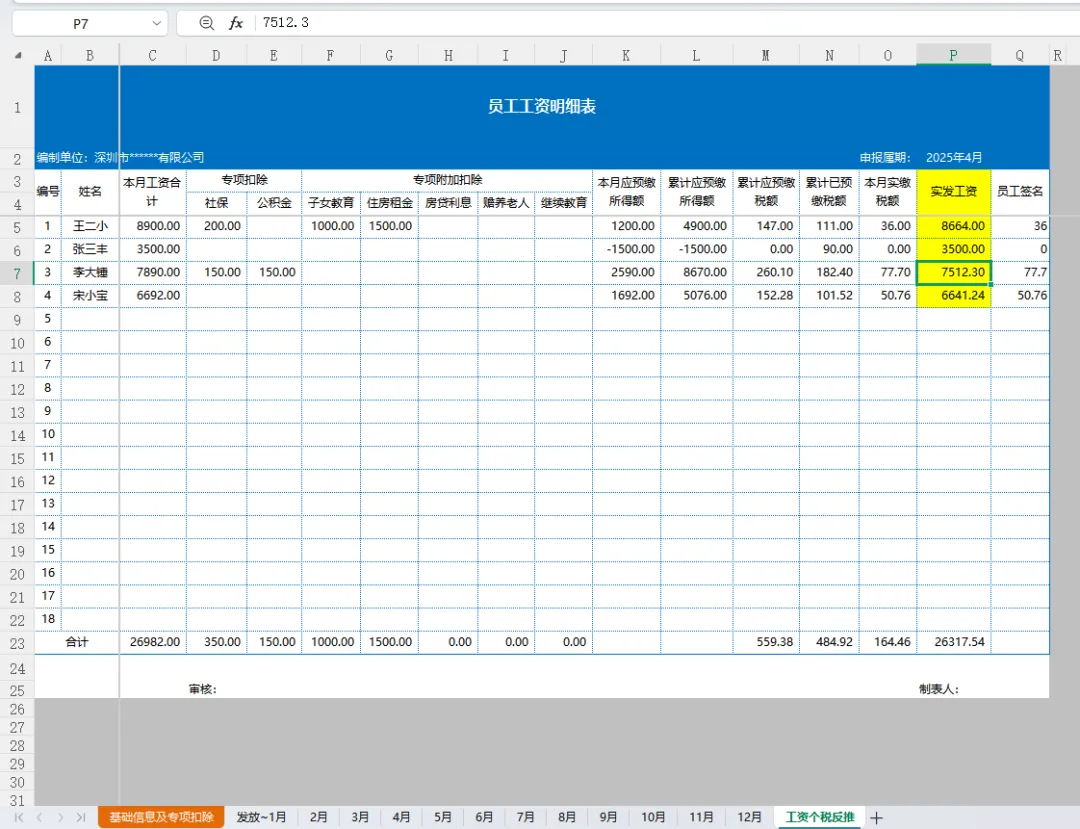Click the 本月工资合计 header cell

[x=152, y=191]
